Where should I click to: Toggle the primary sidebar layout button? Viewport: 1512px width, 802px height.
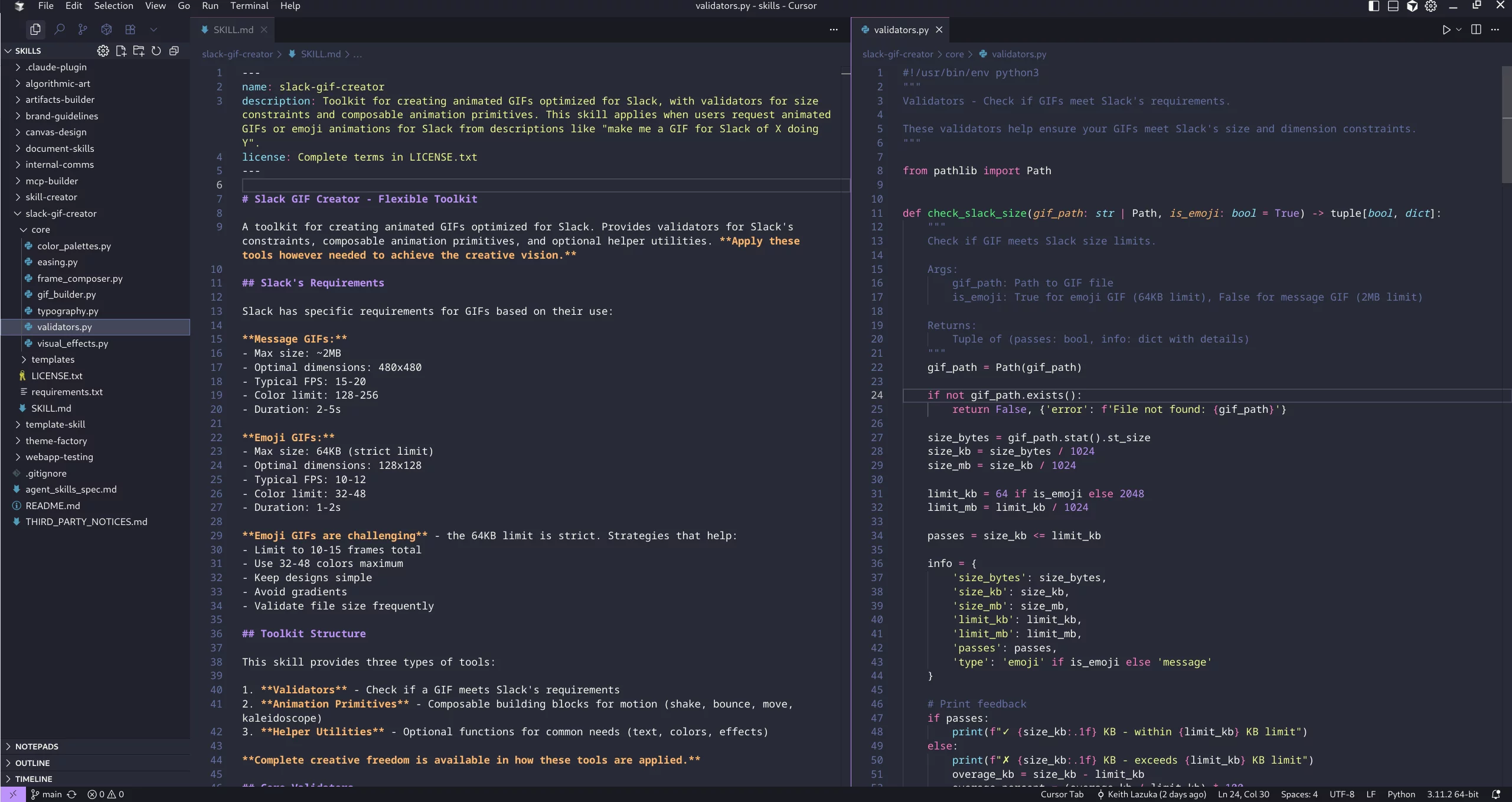coord(1374,6)
